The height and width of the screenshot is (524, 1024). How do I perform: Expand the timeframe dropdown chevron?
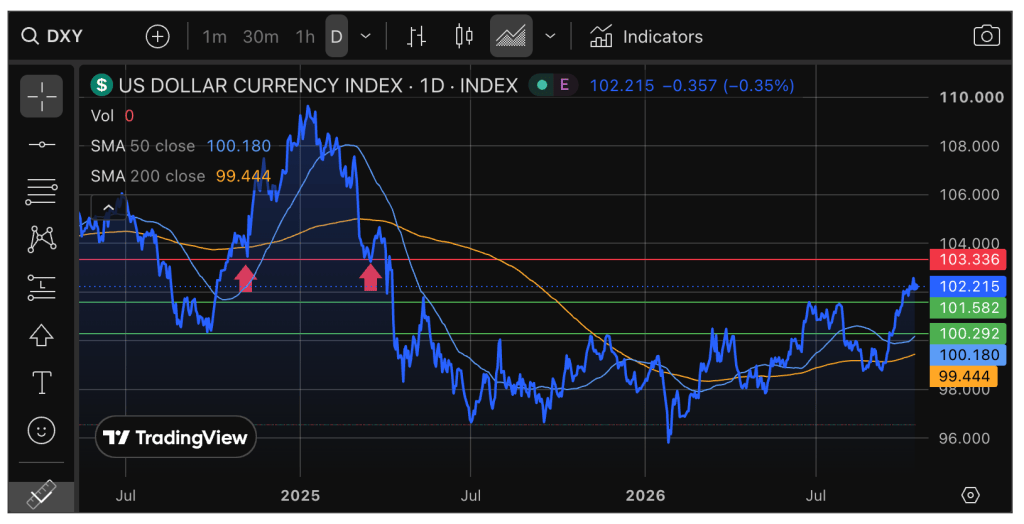point(366,36)
